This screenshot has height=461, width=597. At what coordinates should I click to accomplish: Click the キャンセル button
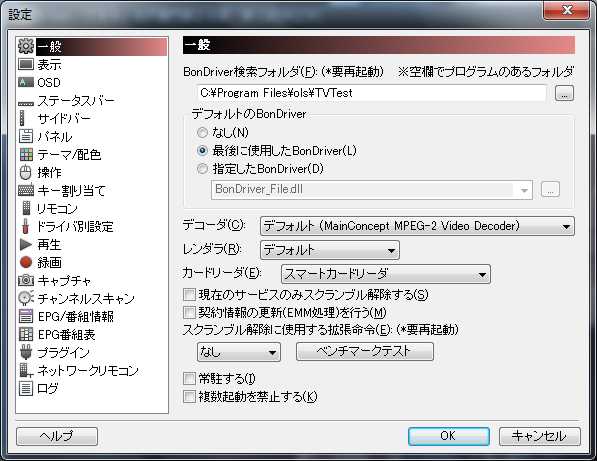540,436
